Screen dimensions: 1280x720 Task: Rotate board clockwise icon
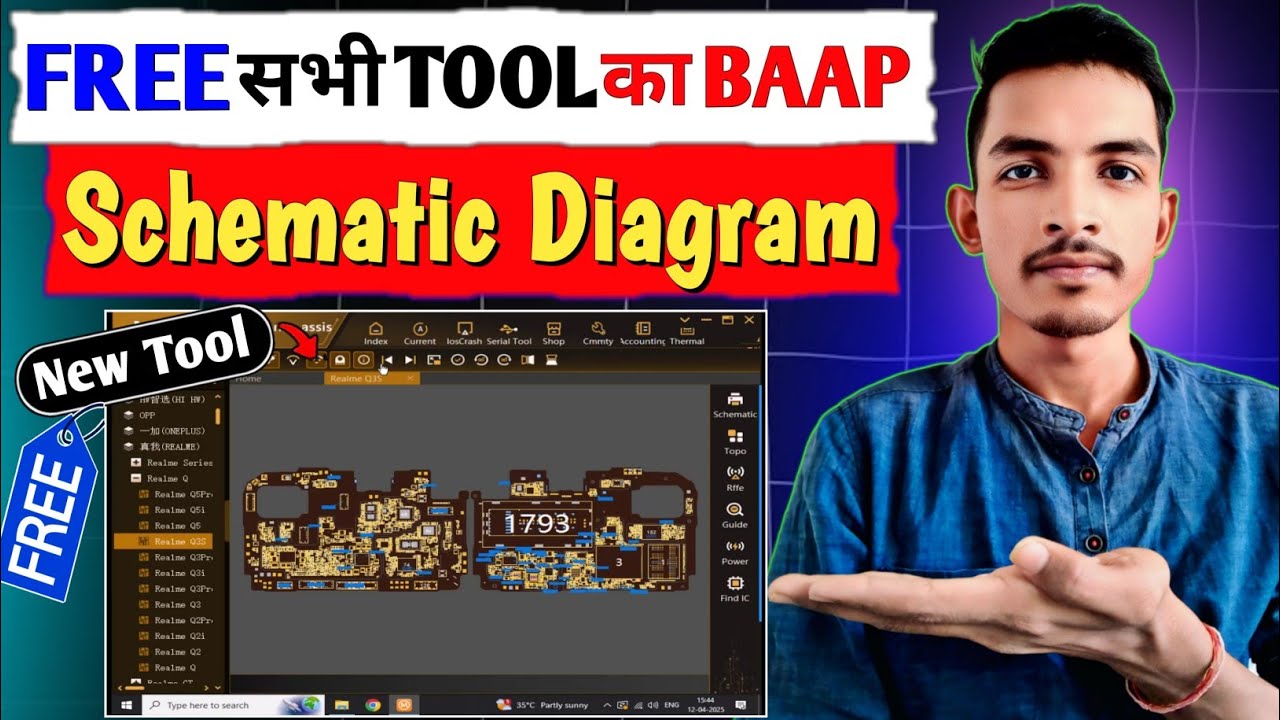(x=504, y=360)
